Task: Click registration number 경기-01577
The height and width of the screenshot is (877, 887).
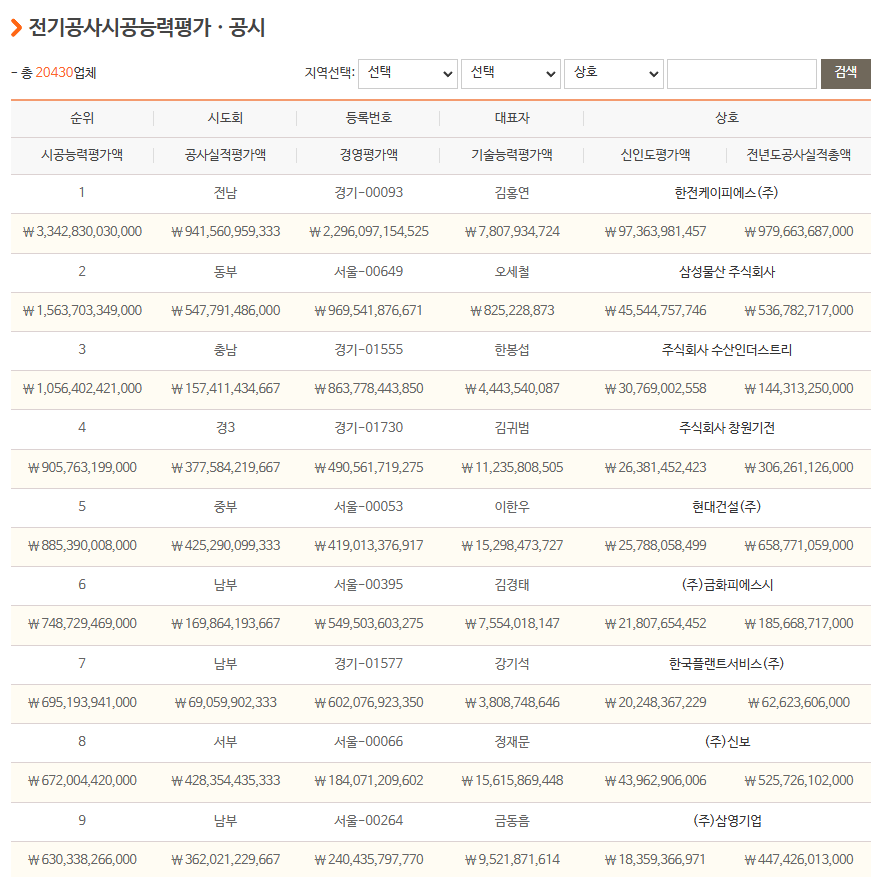Action: (x=368, y=663)
